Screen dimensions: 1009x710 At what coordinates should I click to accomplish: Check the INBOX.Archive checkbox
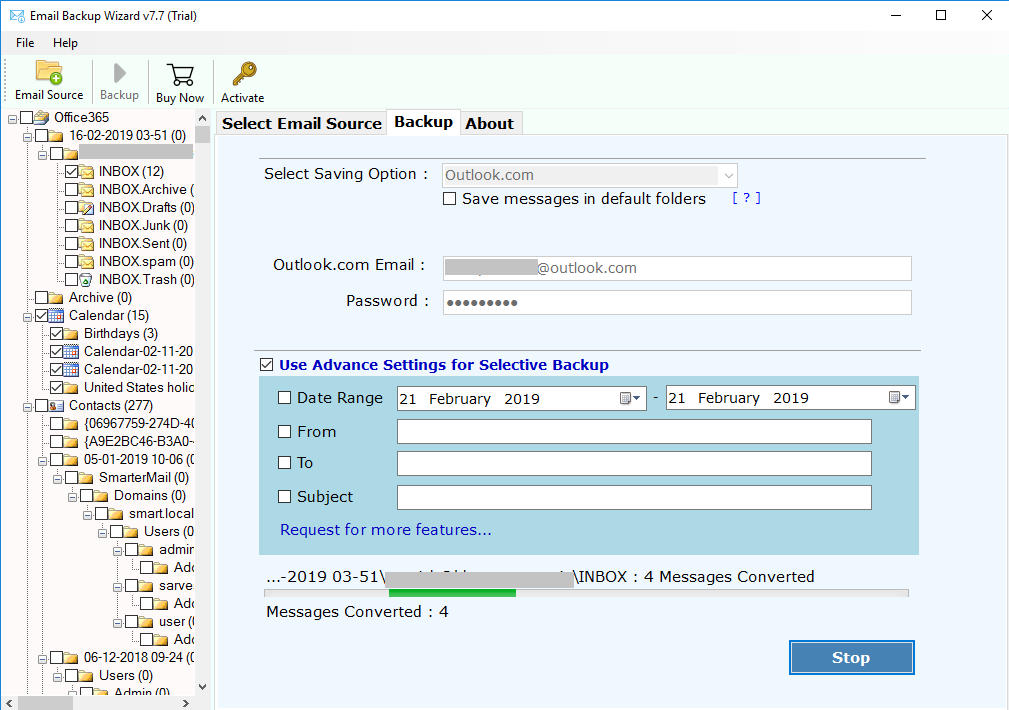(71, 189)
